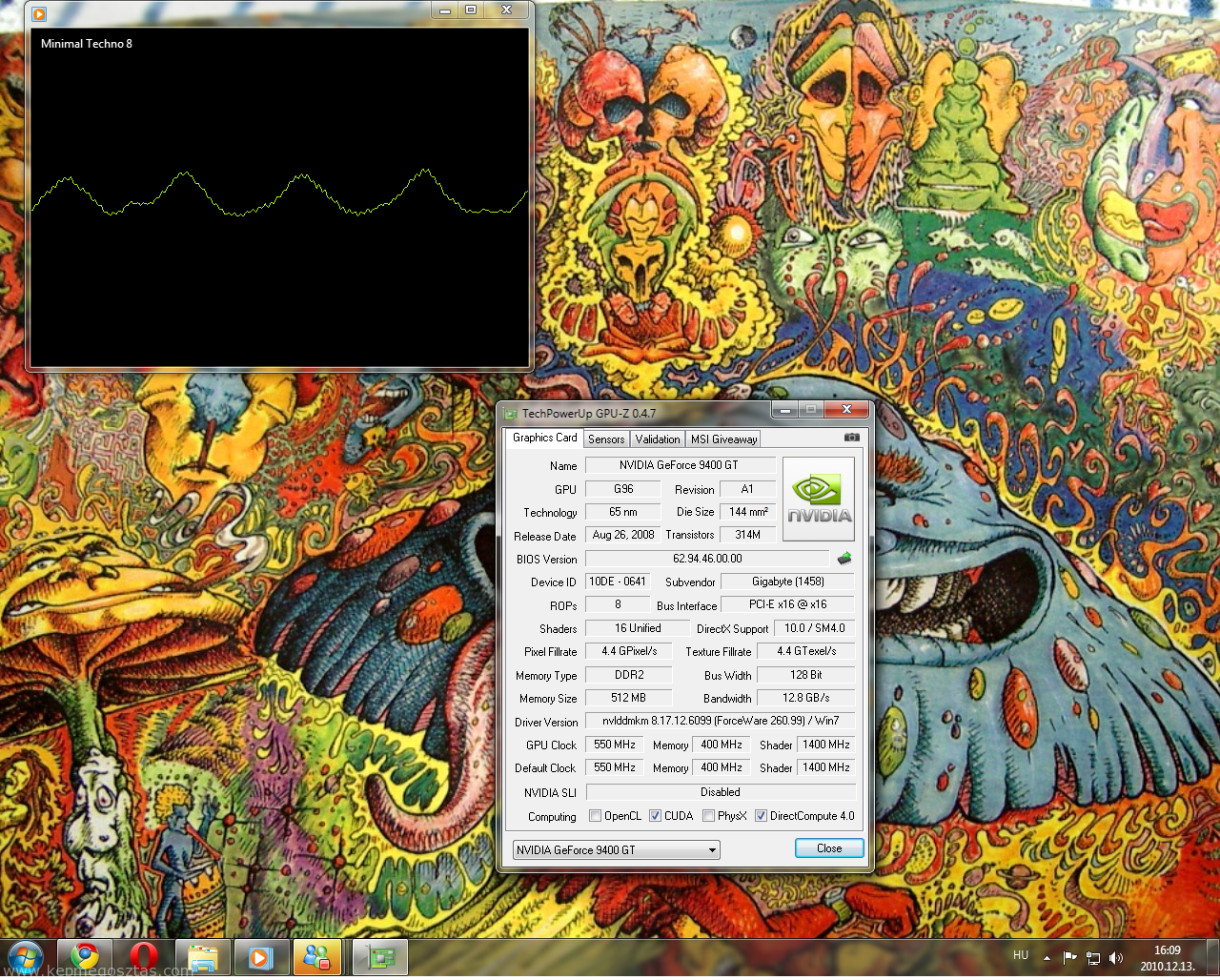Click the Device ID field 10DE - 0641
Screen dimensions: 1220x980
click(618, 582)
